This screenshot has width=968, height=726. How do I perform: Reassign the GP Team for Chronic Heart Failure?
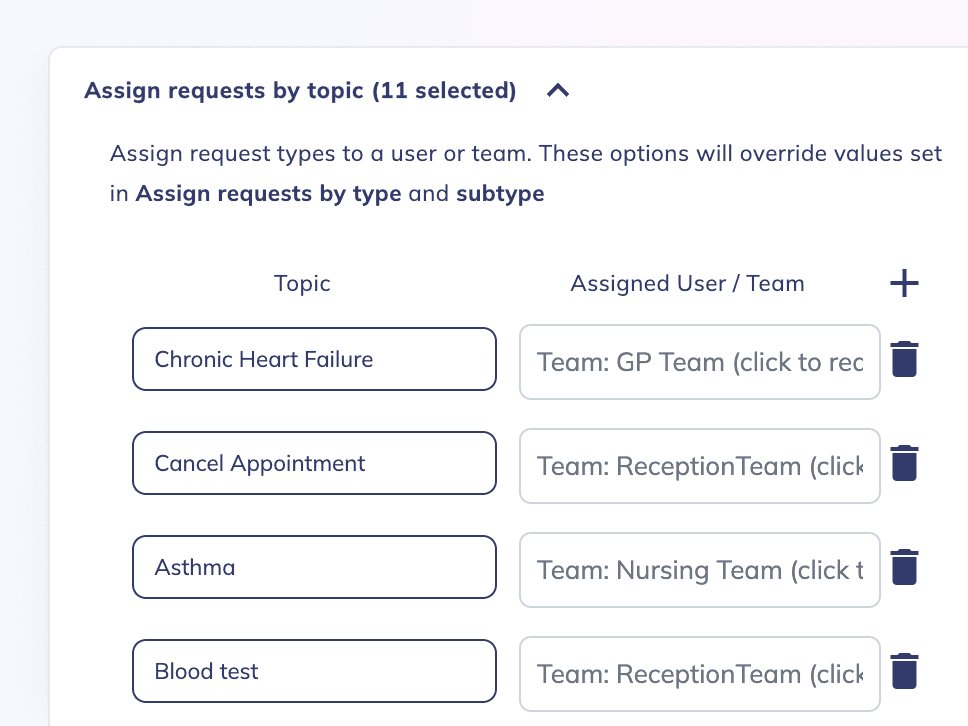(699, 362)
